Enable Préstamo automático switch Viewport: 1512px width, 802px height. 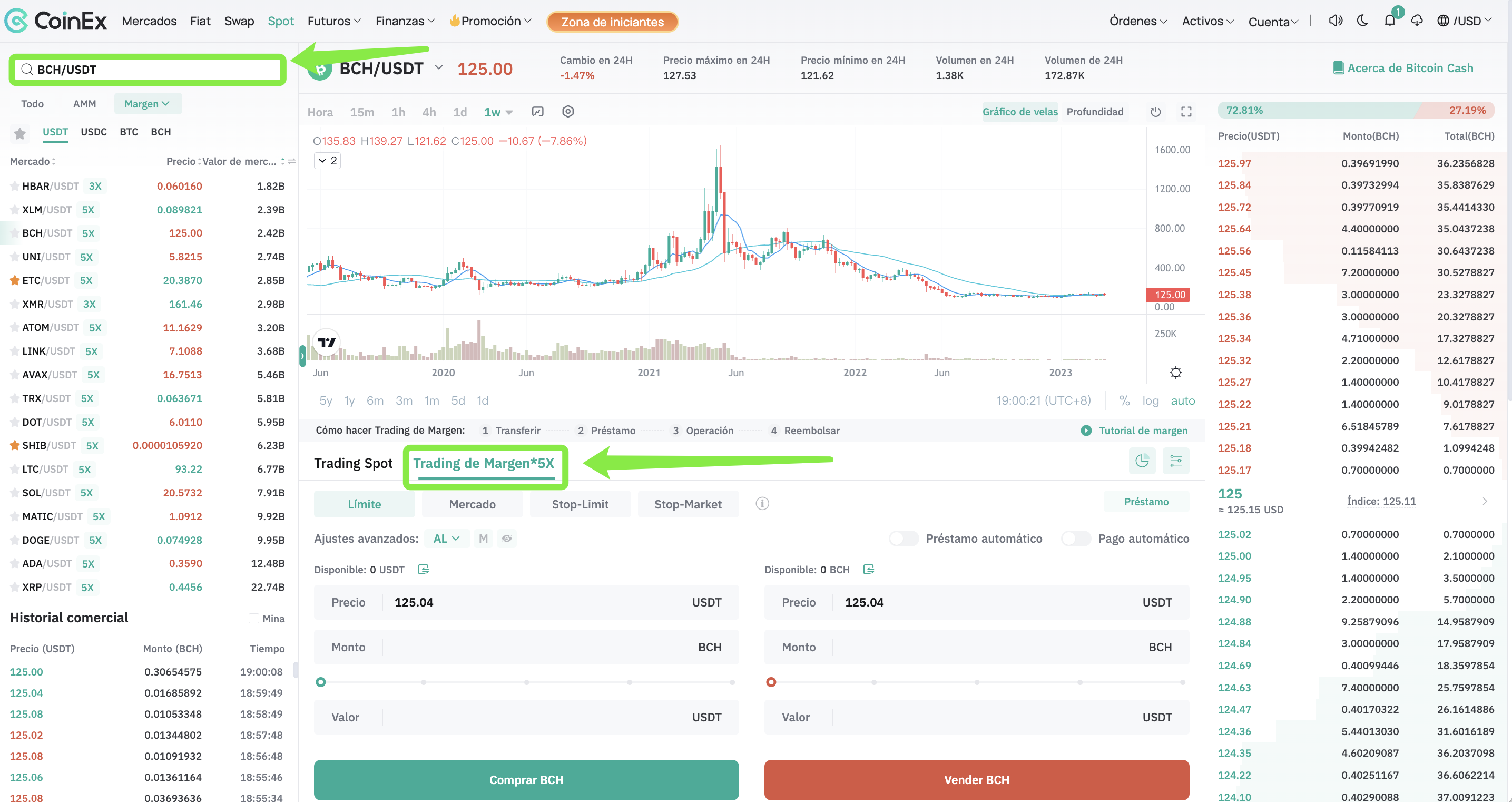pos(904,539)
